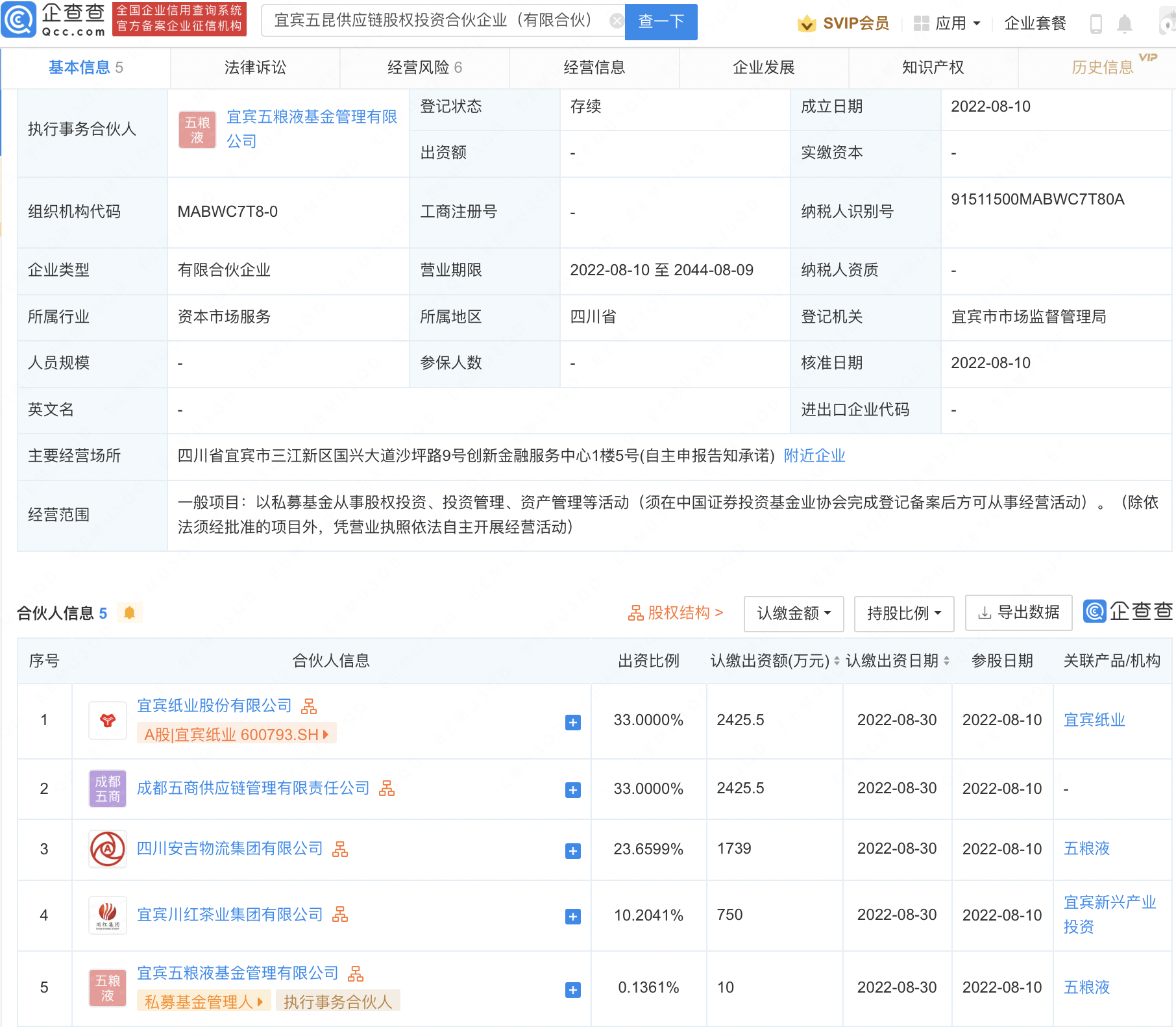This screenshot has width=1176, height=1027.
Task: Switch to 企业发展 tab
Action: [764, 68]
